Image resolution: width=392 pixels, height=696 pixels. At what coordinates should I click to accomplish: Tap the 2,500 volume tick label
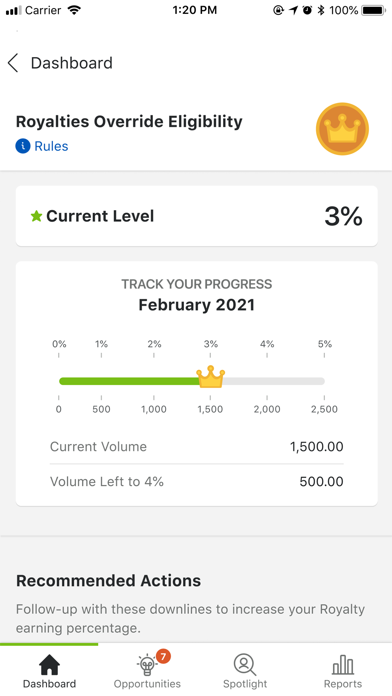pyautogui.click(x=324, y=409)
